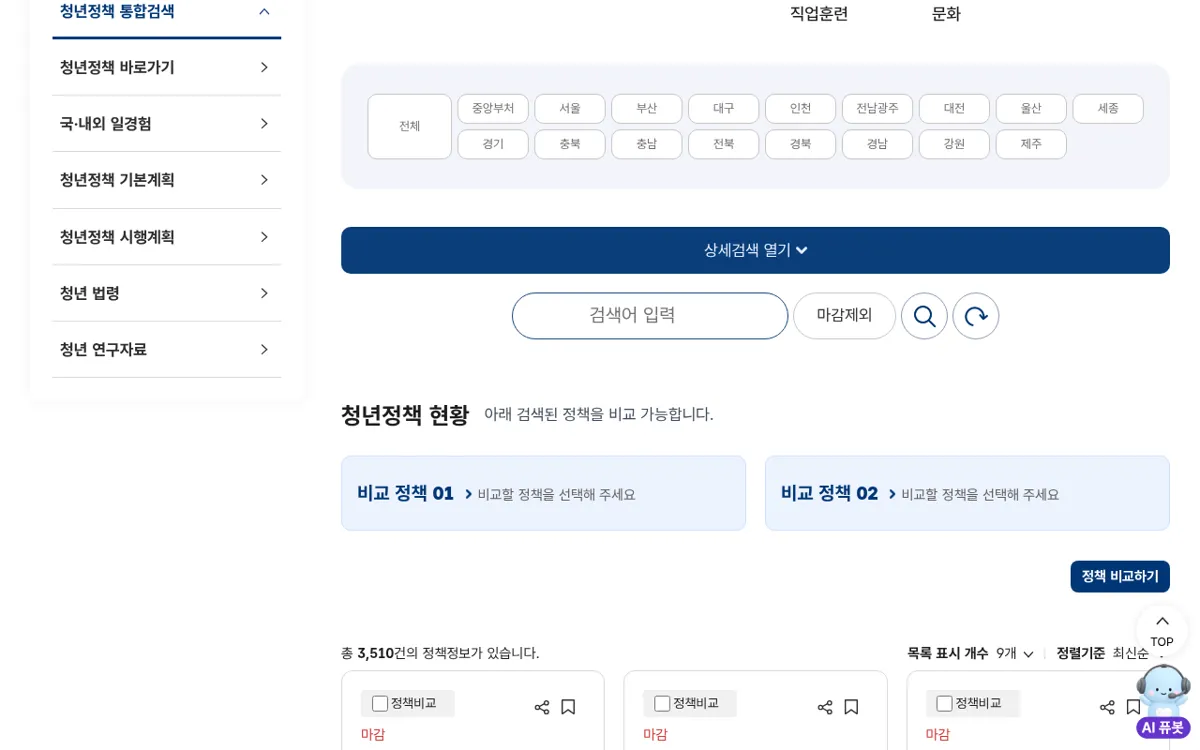Select the 중앙부처 region filter

click(493, 109)
